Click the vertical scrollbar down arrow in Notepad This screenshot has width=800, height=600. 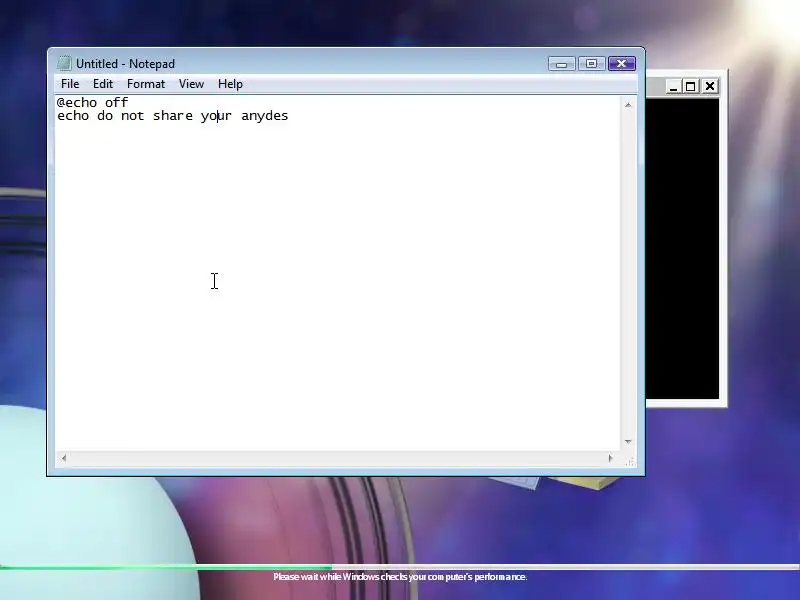click(628, 441)
